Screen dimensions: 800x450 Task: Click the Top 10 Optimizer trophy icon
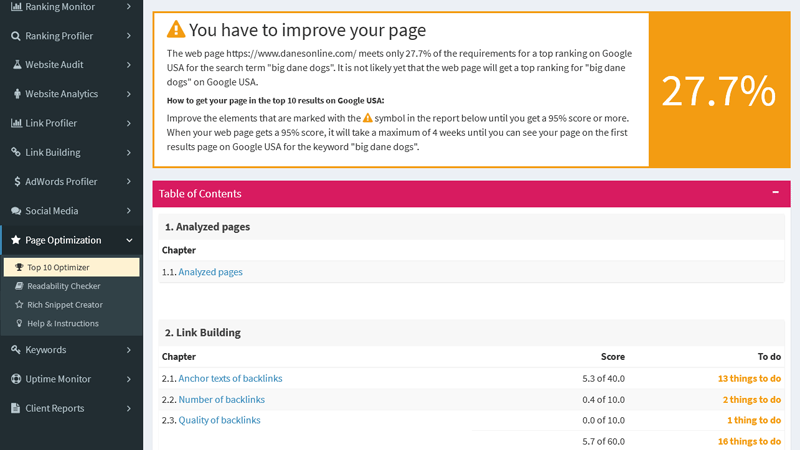point(19,267)
